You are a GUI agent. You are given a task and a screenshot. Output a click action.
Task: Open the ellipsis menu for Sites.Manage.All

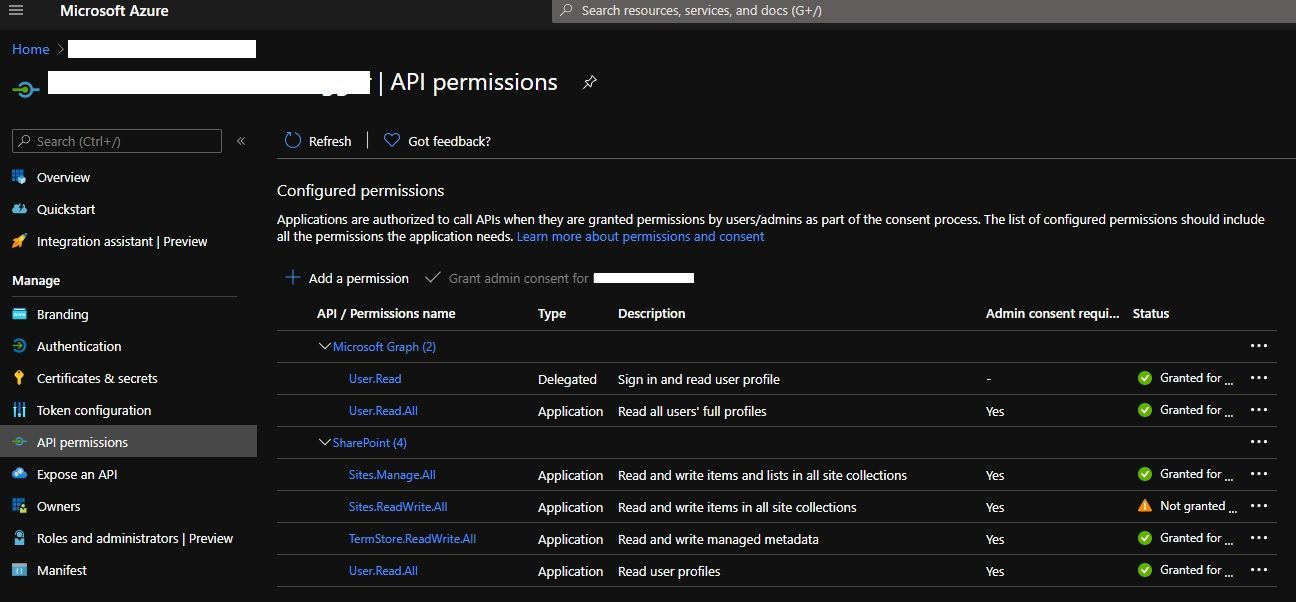coord(1259,474)
